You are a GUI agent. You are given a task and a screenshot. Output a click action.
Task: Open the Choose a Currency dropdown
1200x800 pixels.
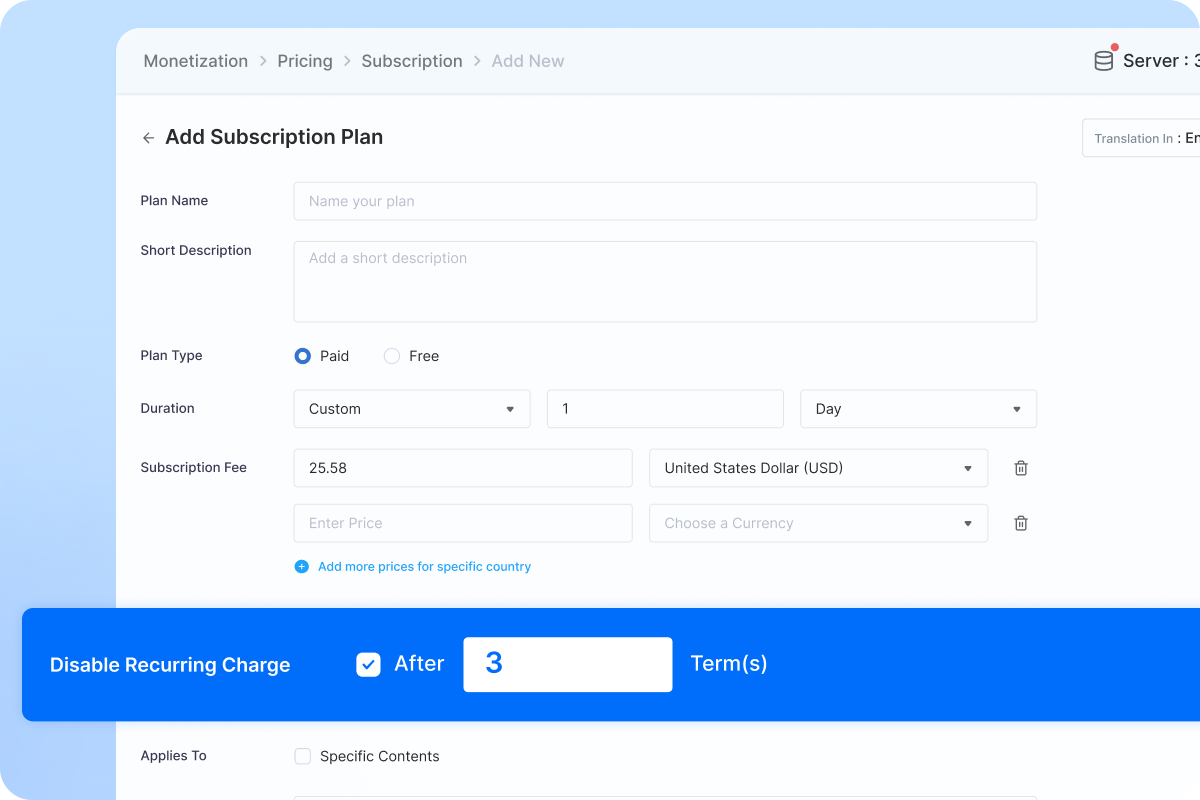[818, 523]
